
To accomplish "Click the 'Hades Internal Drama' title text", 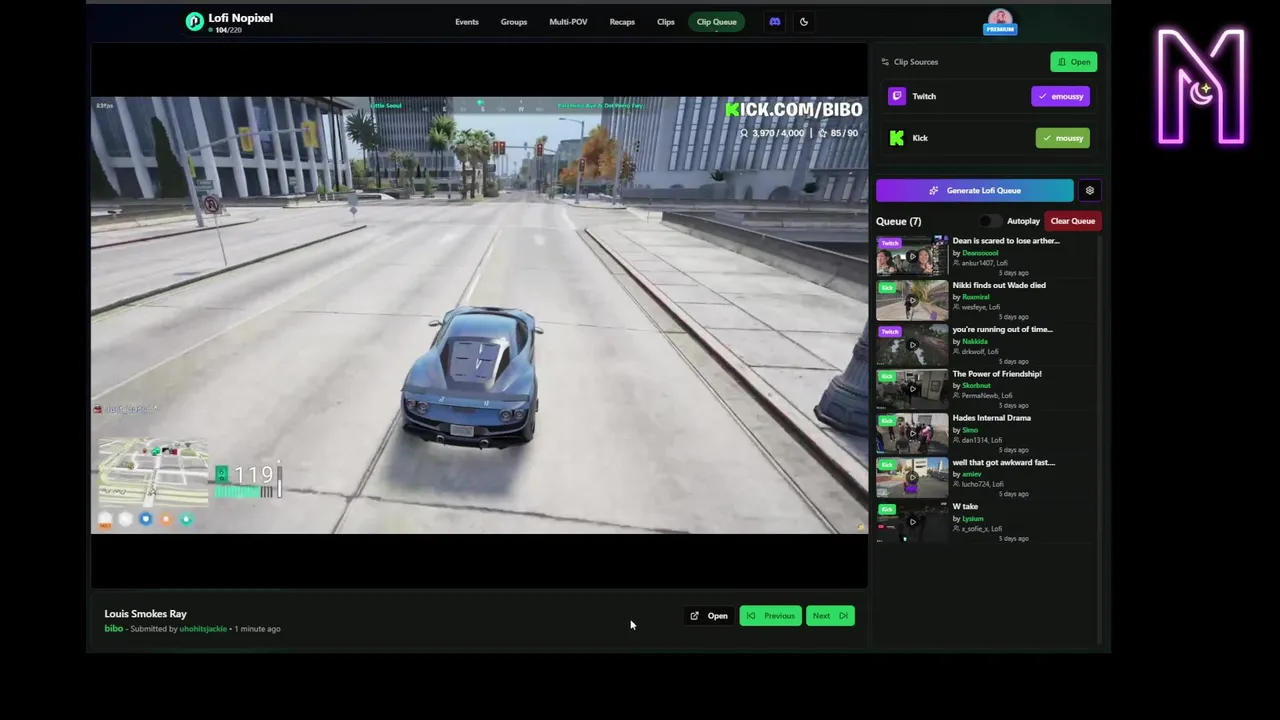I will pyautogui.click(x=991, y=418).
